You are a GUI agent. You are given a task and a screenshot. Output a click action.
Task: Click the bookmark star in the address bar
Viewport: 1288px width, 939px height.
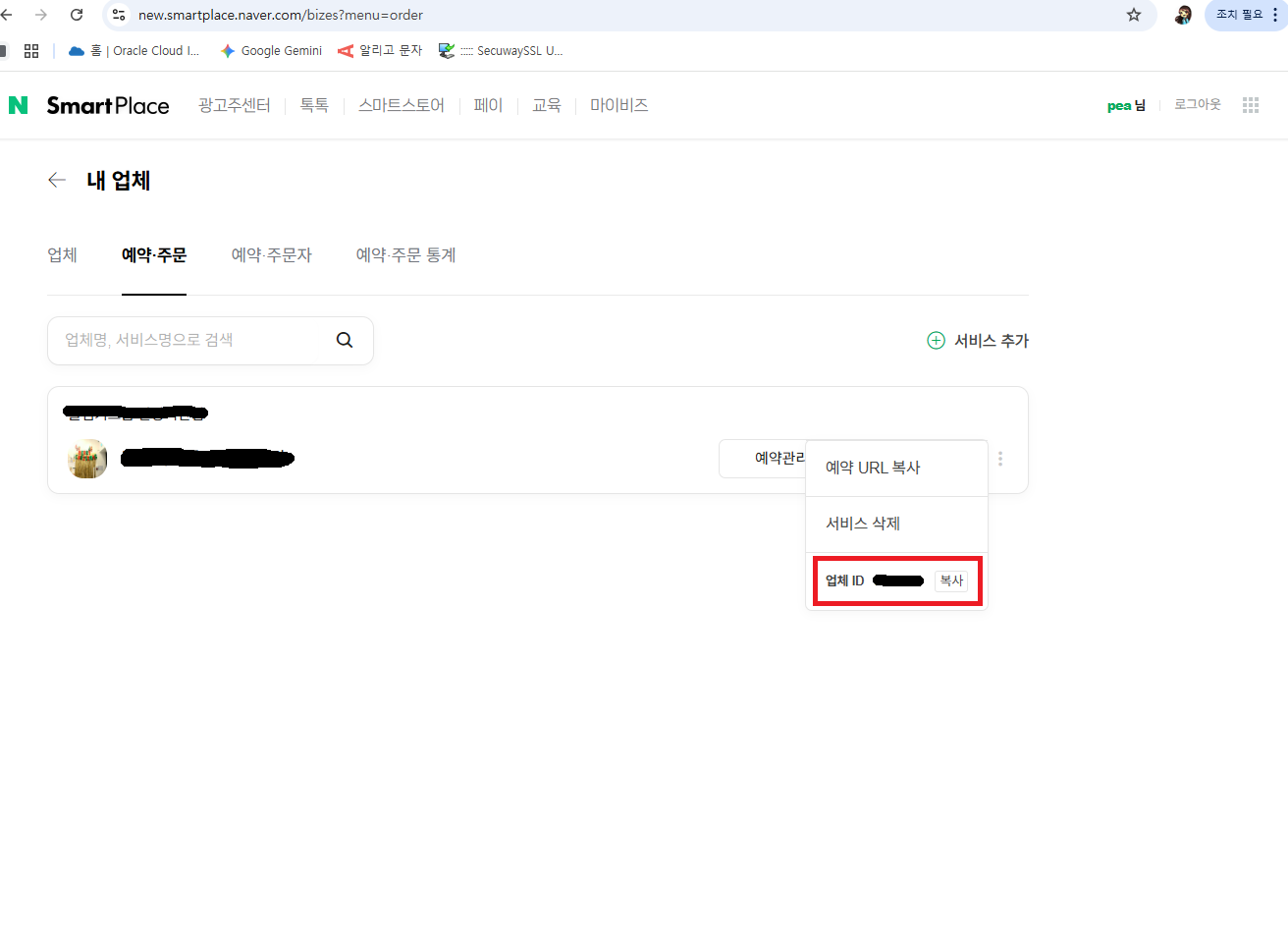(x=1134, y=15)
